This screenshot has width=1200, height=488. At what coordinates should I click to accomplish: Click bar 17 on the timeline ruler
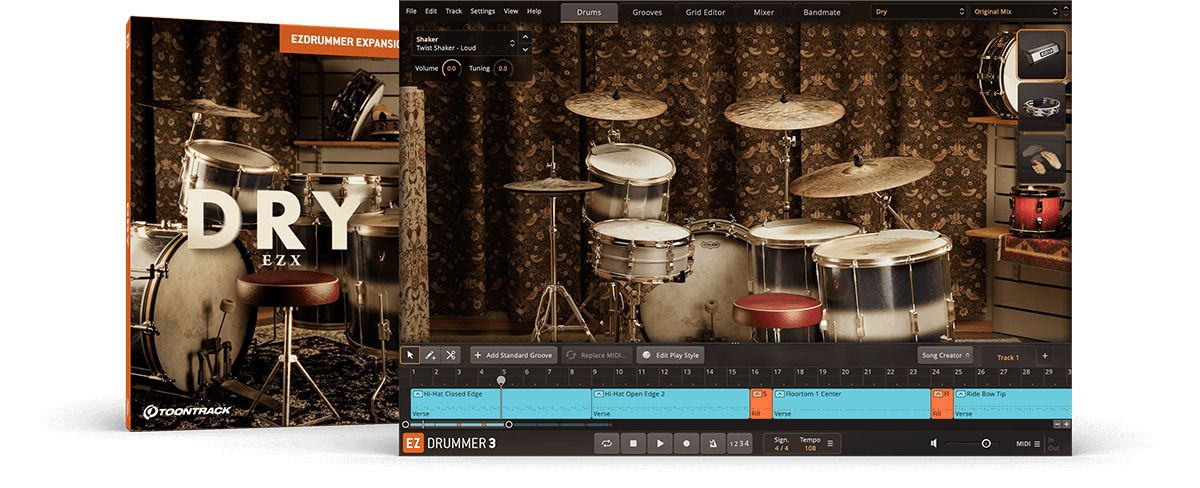pos(778,371)
